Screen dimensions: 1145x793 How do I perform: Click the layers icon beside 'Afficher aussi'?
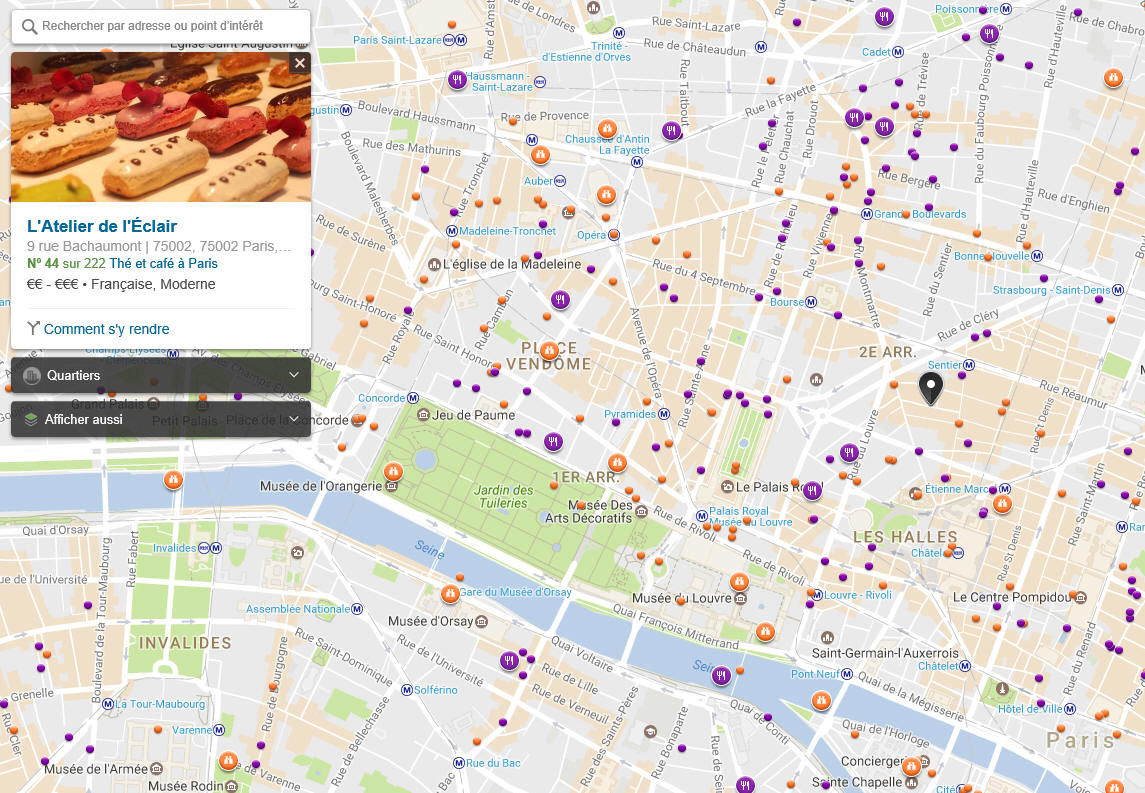click(x=31, y=419)
